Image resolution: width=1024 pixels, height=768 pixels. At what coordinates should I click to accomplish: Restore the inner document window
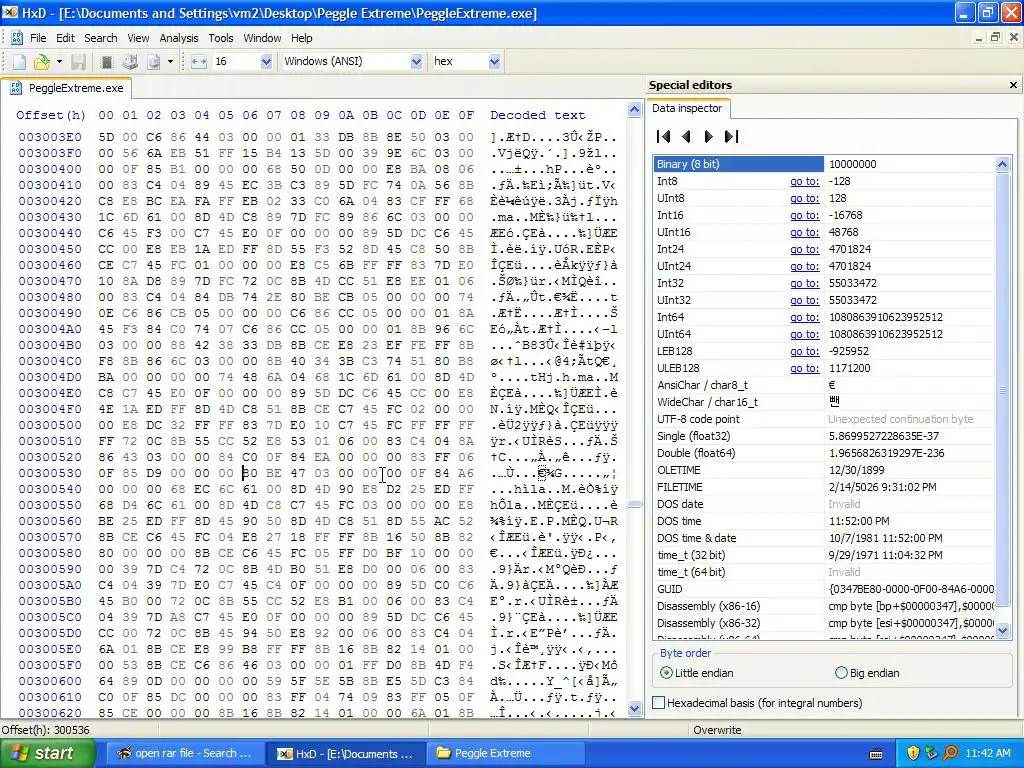(995, 37)
